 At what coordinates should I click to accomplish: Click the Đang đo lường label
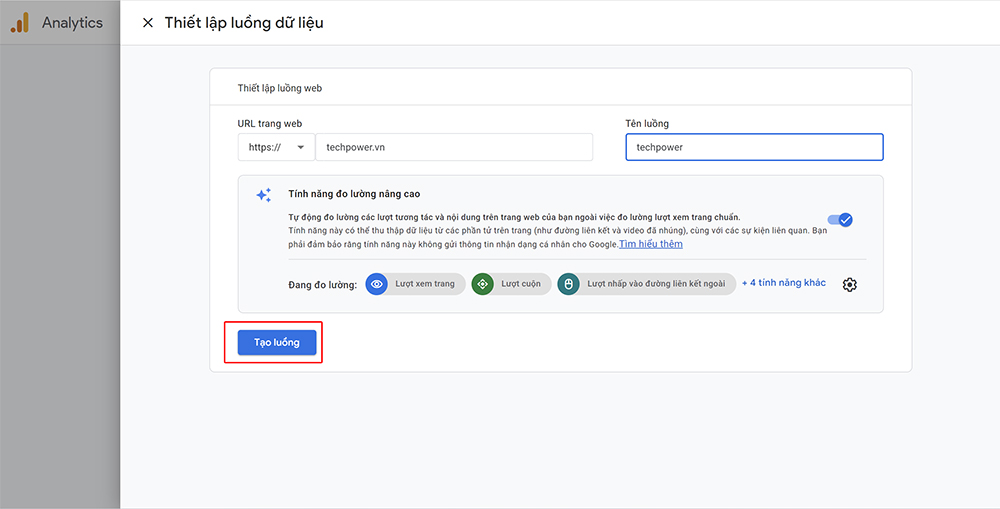click(322, 285)
